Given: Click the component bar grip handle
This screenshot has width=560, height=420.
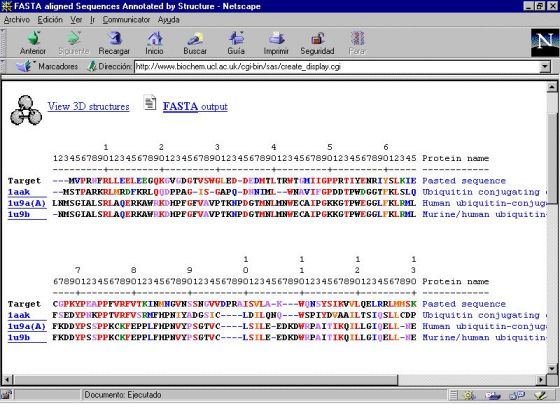Looking at the screenshot, I should click(453, 395).
